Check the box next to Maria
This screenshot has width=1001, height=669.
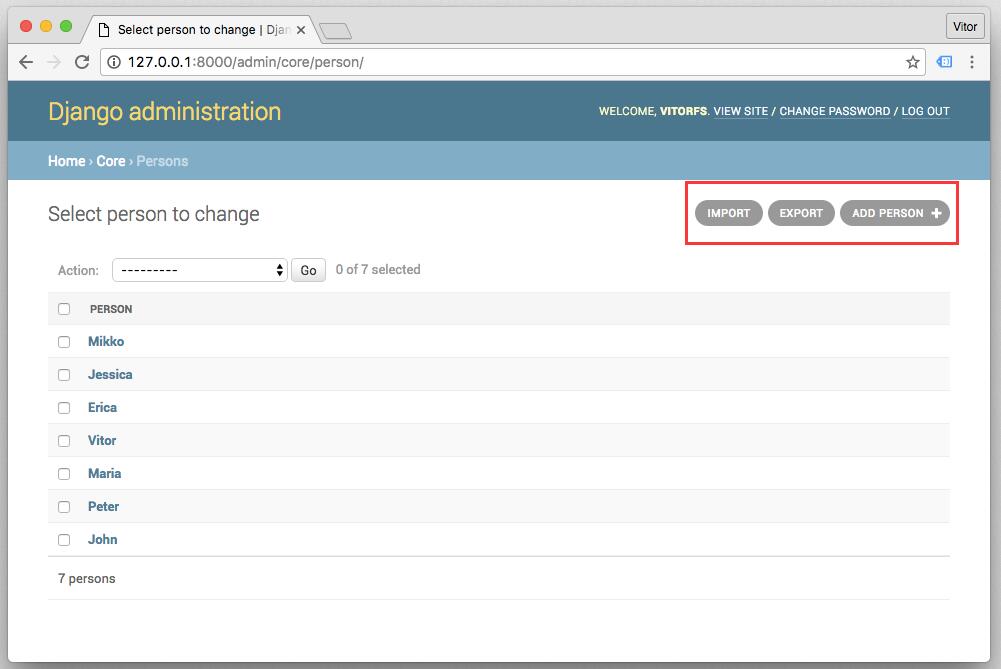(x=64, y=474)
